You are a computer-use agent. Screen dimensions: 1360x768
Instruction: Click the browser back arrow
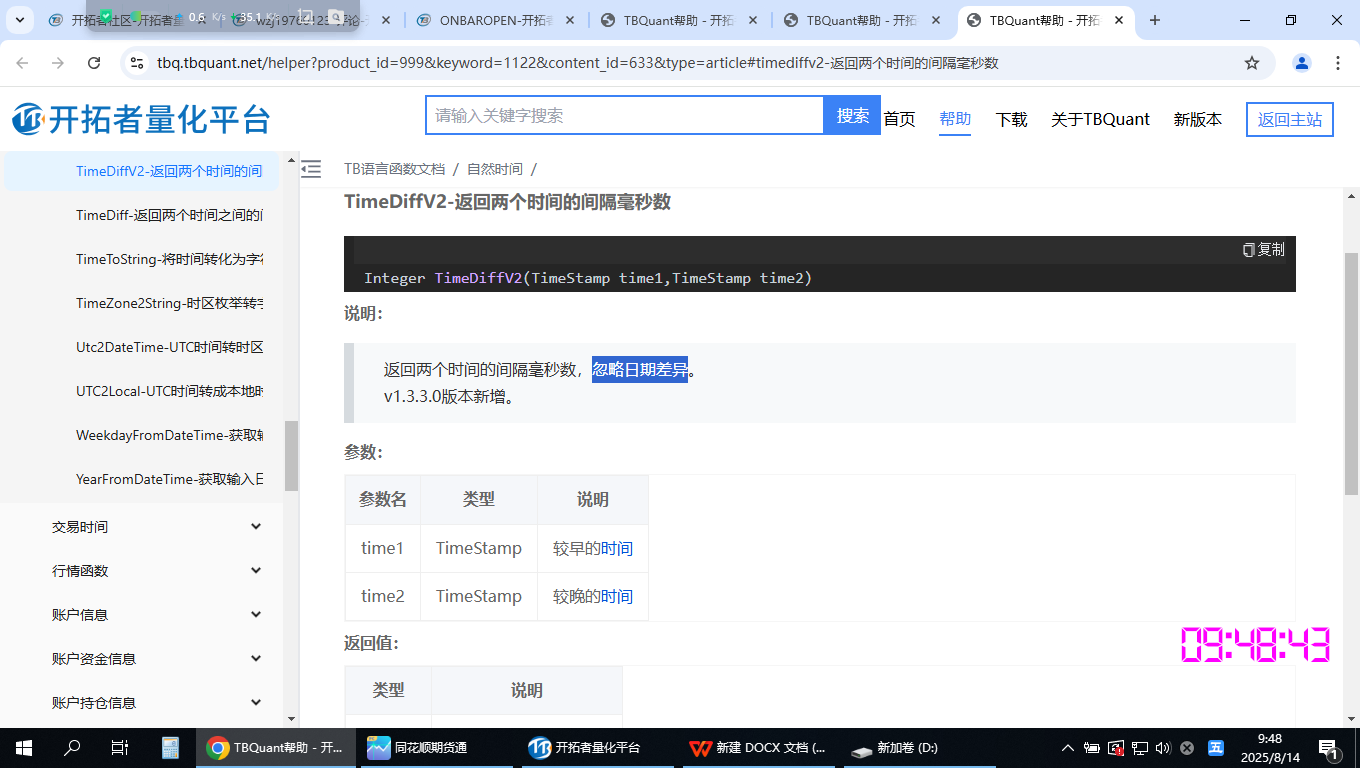(x=22, y=63)
